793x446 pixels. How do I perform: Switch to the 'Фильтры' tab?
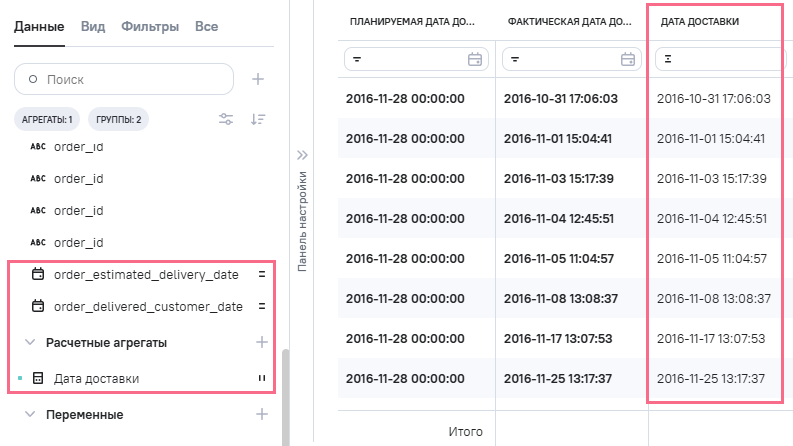tap(151, 26)
